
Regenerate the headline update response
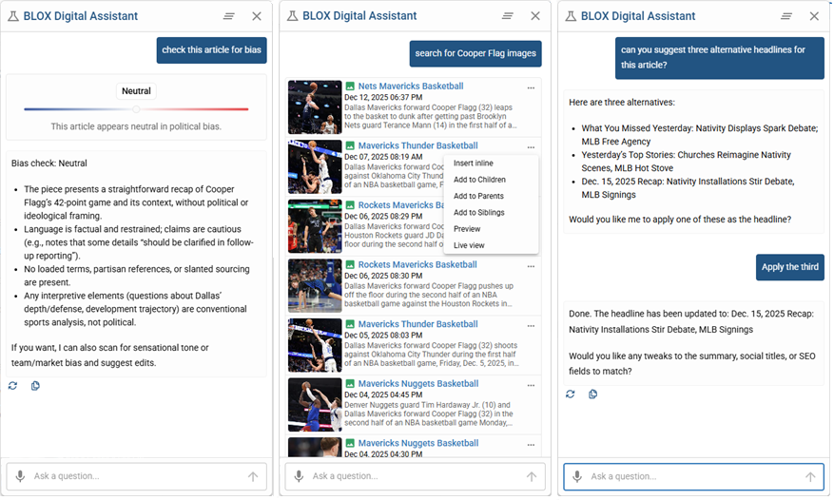point(570,394)
